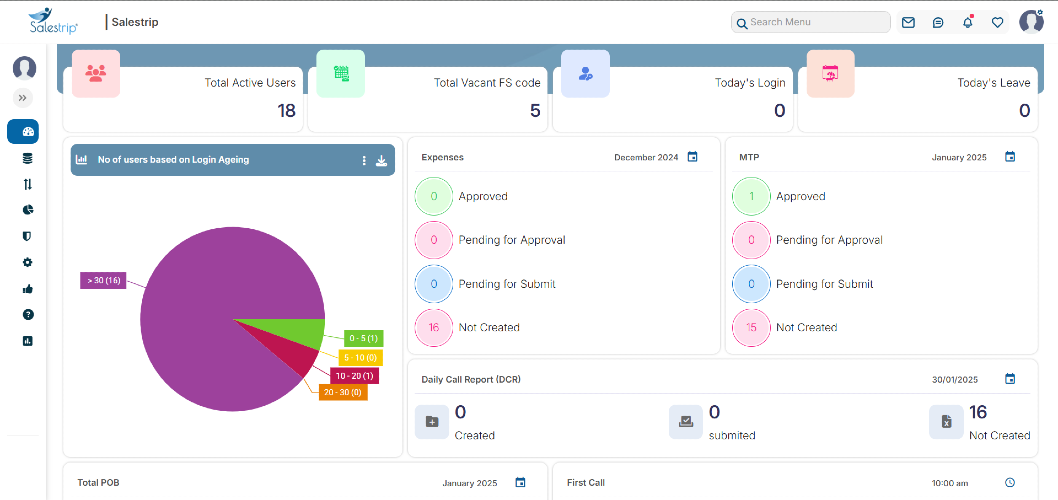Viewport: 1058px width, 500px height.
Task: Open the notifications bell icon
Action: 968,22
